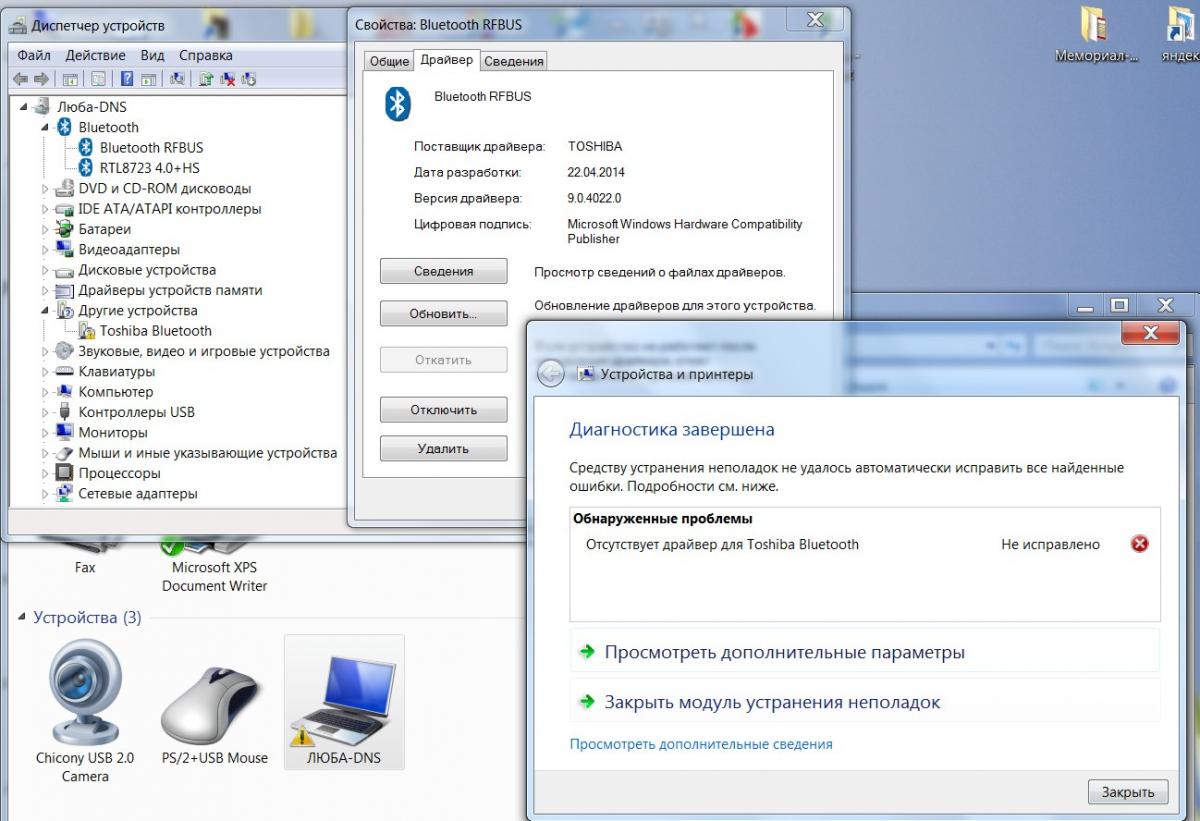The height and width of the screenshot is (821, 1200).
Task: Select the Драйверы устройств памяти icon
Action: 64,290
